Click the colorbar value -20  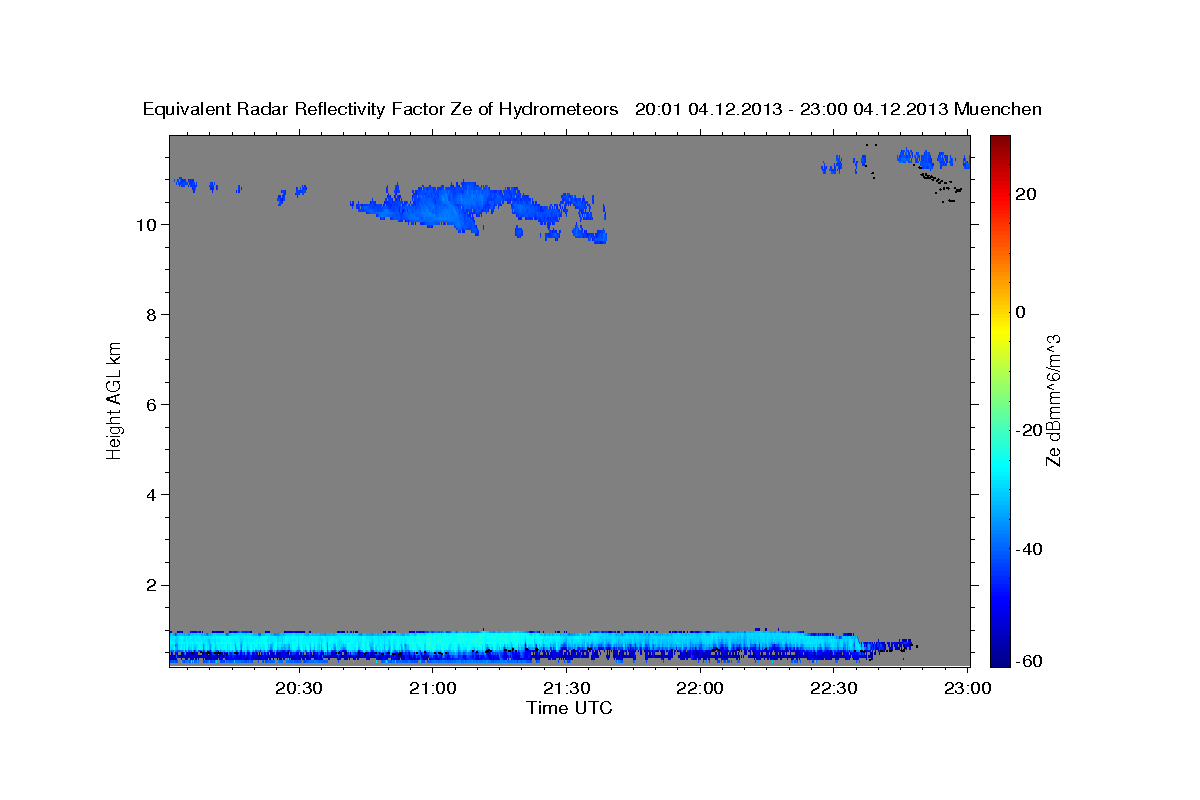[1029, 430]
